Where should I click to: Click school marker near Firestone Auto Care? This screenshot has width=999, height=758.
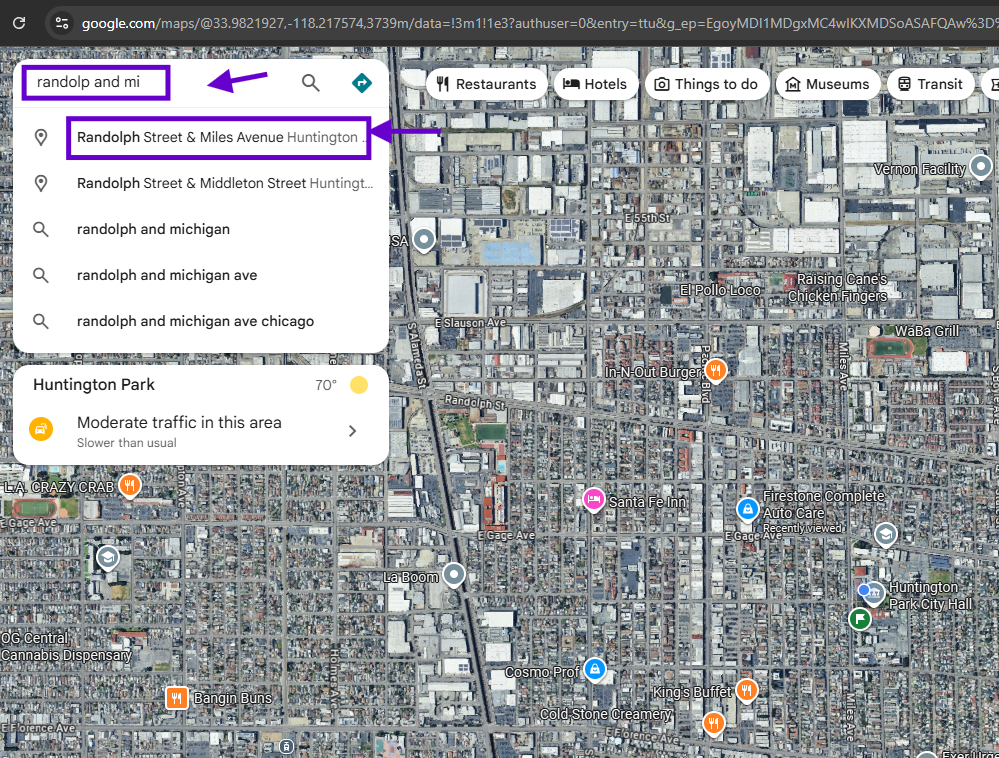click(885, 534)
